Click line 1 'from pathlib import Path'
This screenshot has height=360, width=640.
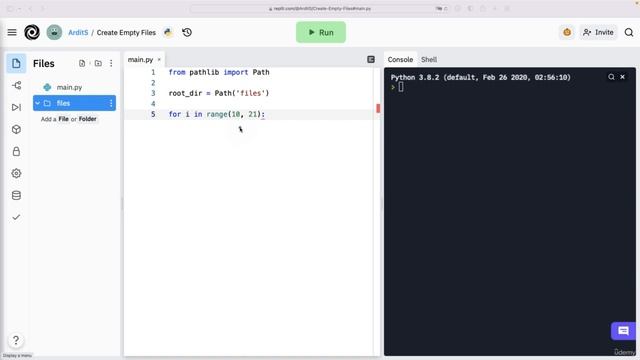coord(219,72)
